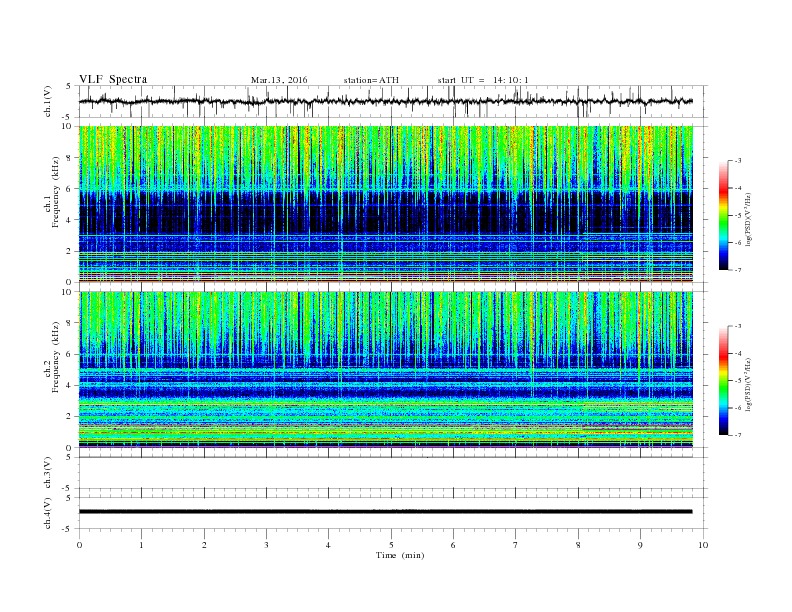The width and height of the screenshot is (792, 612).
Task: Click the ch.1 PSD color bar
Action: pyautogui.click(x=724, y=215)
